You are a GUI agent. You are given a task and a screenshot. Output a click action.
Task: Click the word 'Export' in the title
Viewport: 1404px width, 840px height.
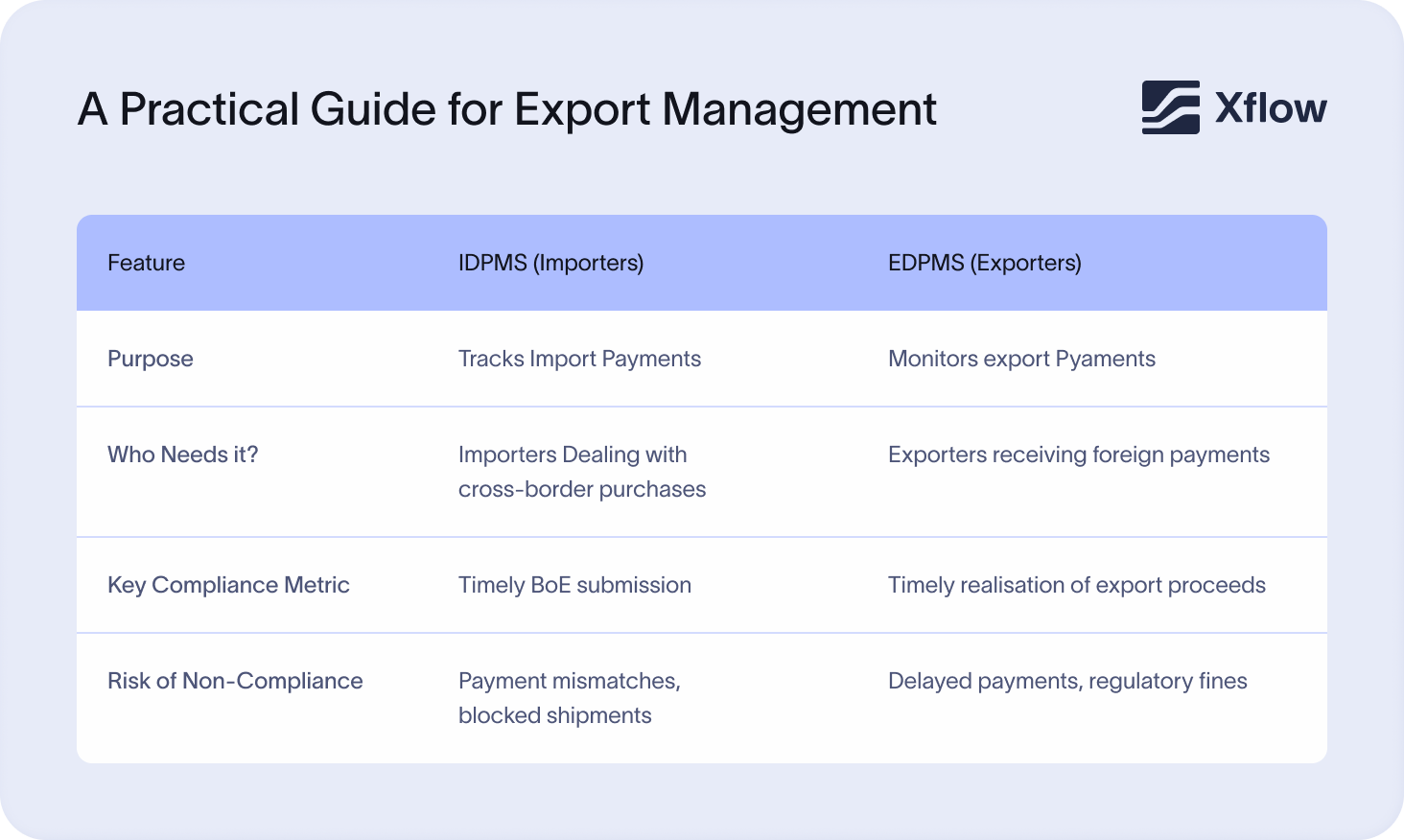583,109
